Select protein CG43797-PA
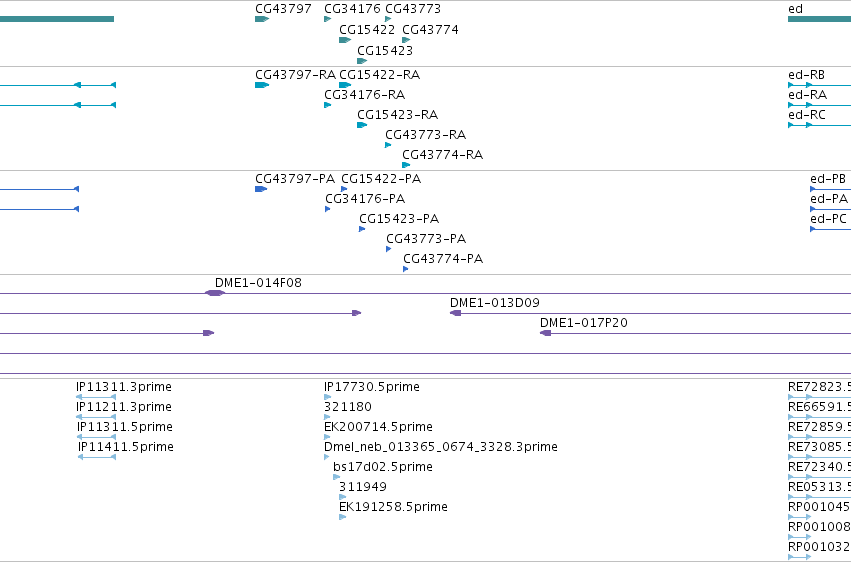 click(x=295, y=178)
